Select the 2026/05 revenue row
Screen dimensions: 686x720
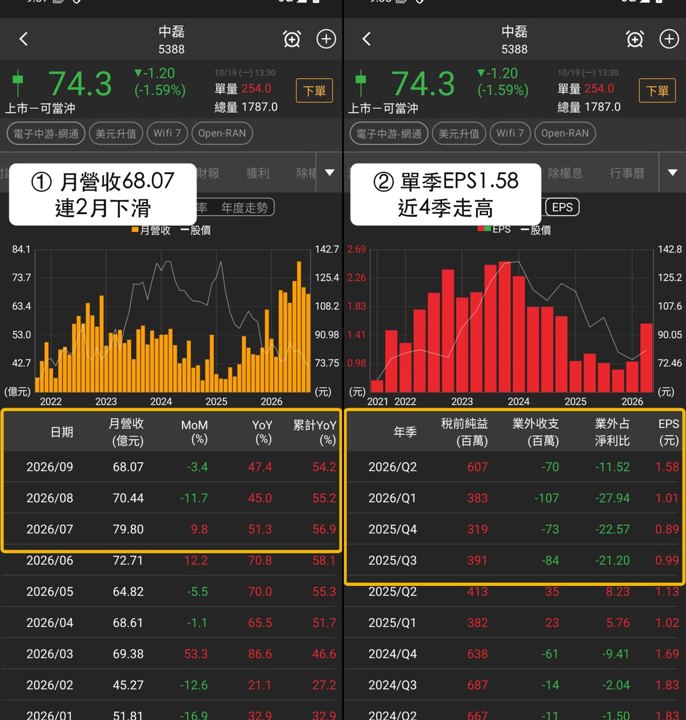point(171,591)
